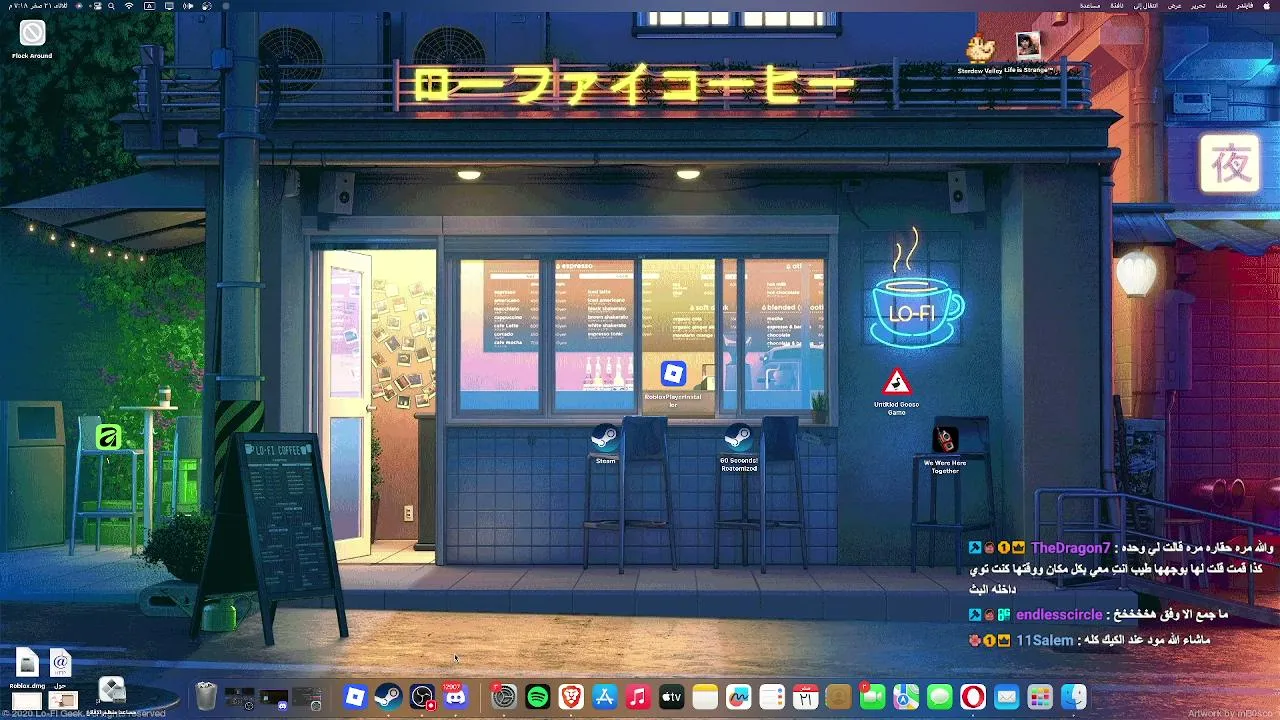
Task: Open the تحرير (Edit) menu
Action: point(1199,6)
